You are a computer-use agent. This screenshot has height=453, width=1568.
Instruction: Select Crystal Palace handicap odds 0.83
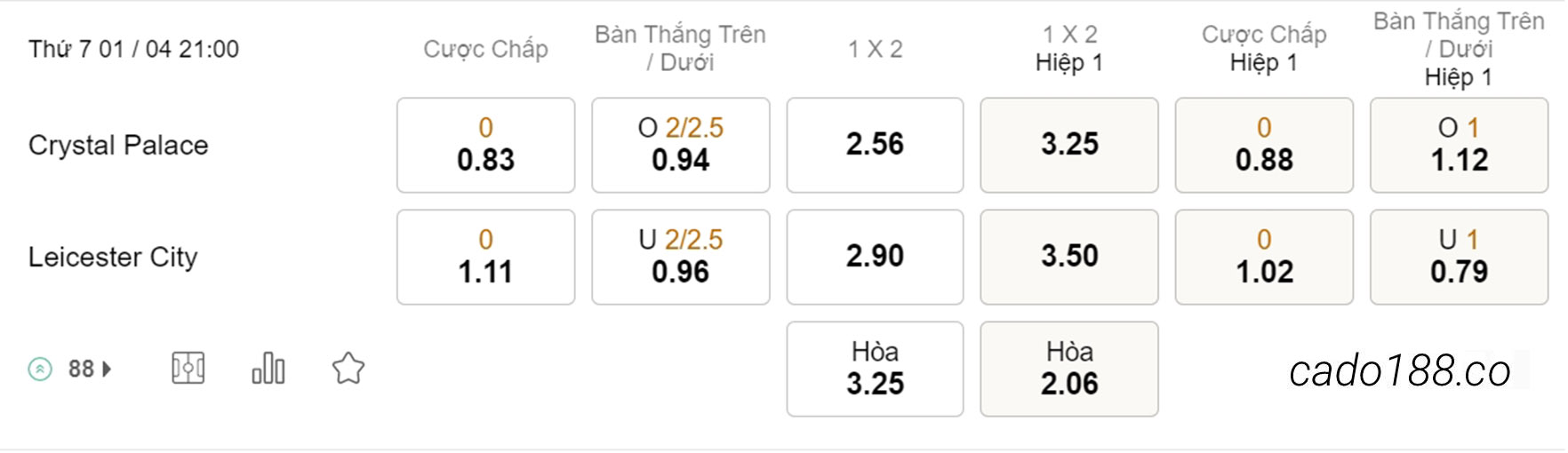click(x=485, y=145)
